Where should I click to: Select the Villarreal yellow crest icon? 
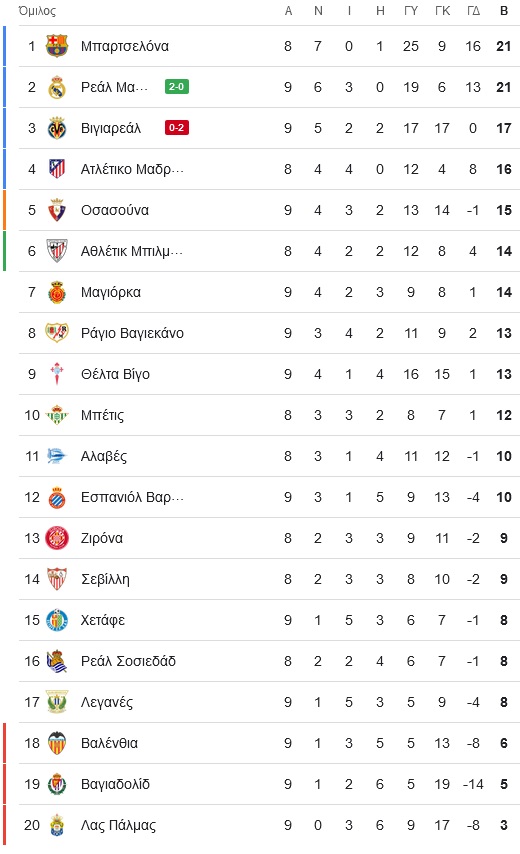point(57,128)
